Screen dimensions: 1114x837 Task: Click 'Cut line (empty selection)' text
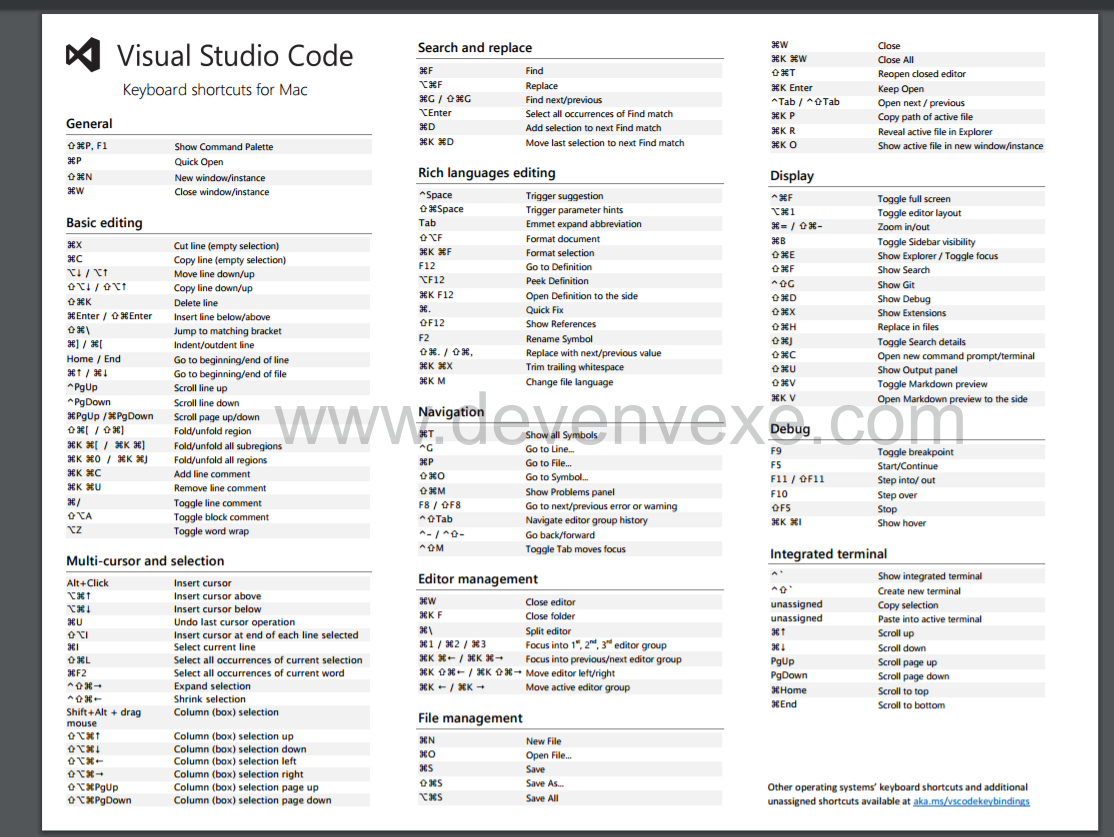tap(226, 246)
